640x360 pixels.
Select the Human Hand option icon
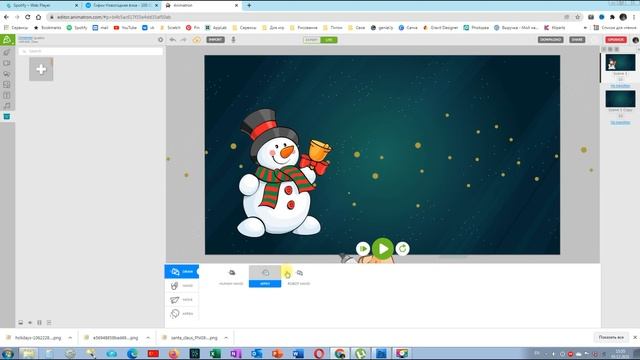tap(231, 273)
